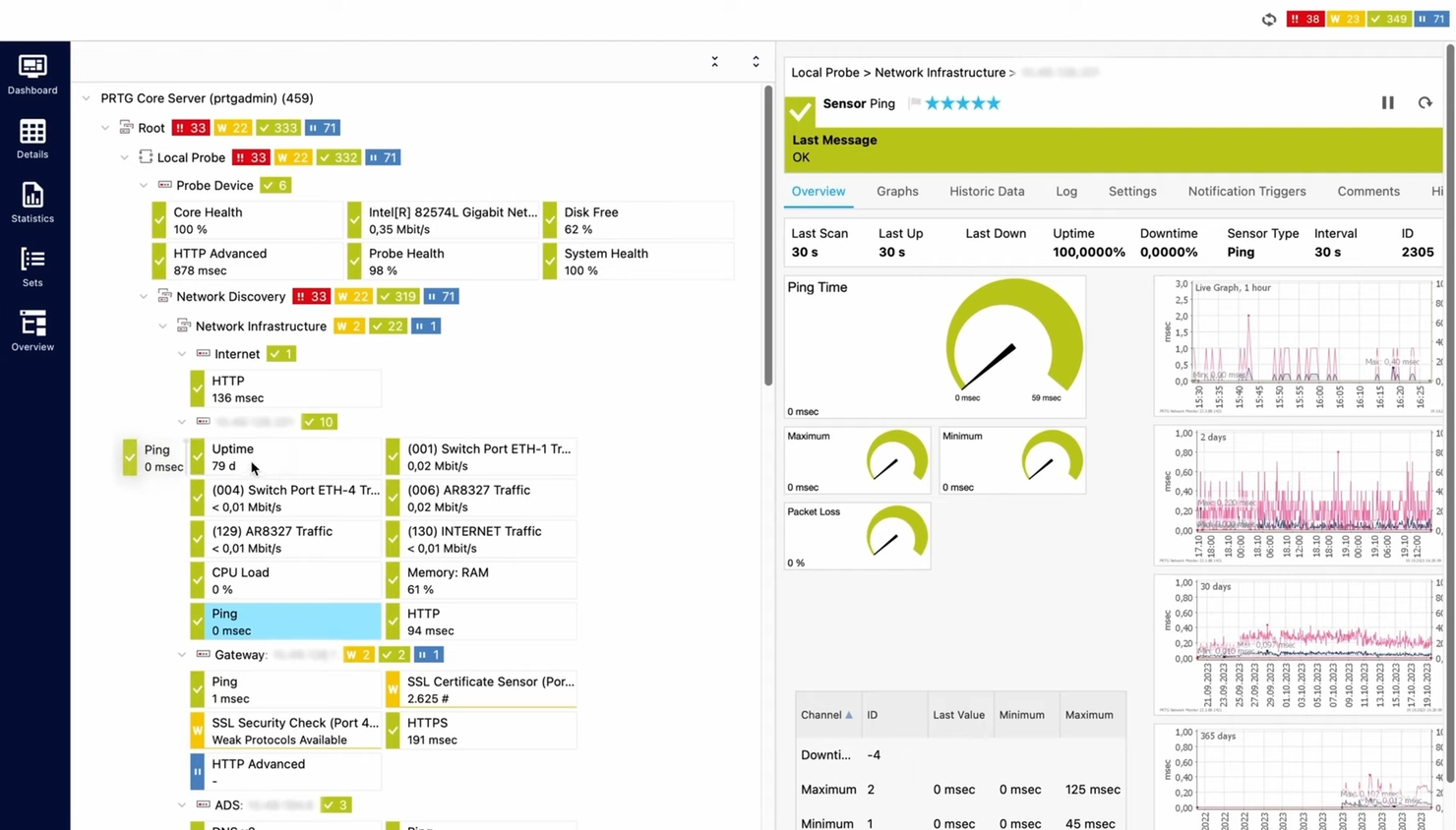Switch to the Graphs tab
The width and height of the screenshot is (1456, 830).
point(896,191)
